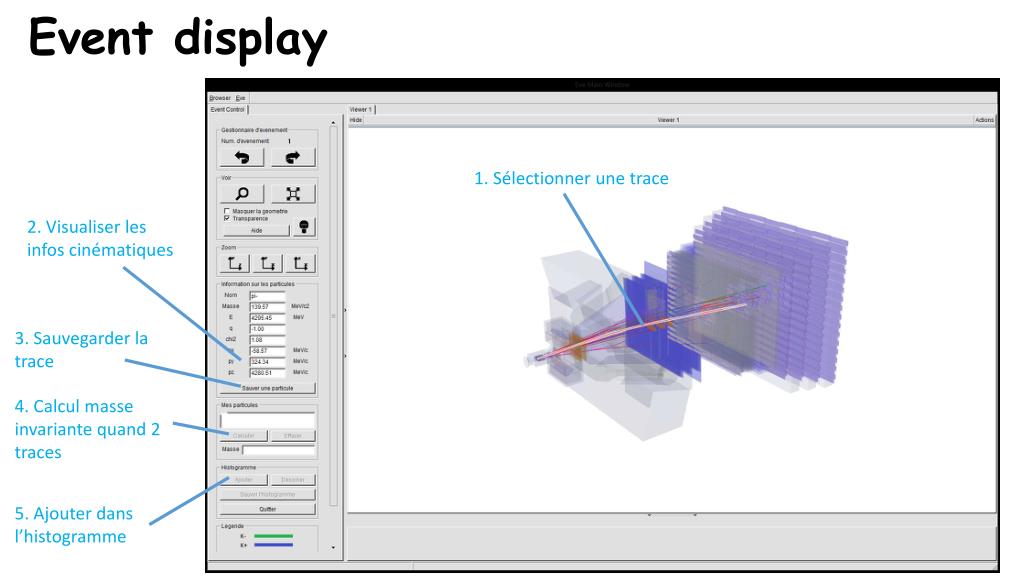Image resolution: width=1024 pixels, height=576 pixels.
Task: Click the Mes particules list box
Action: tap(268, 420)
